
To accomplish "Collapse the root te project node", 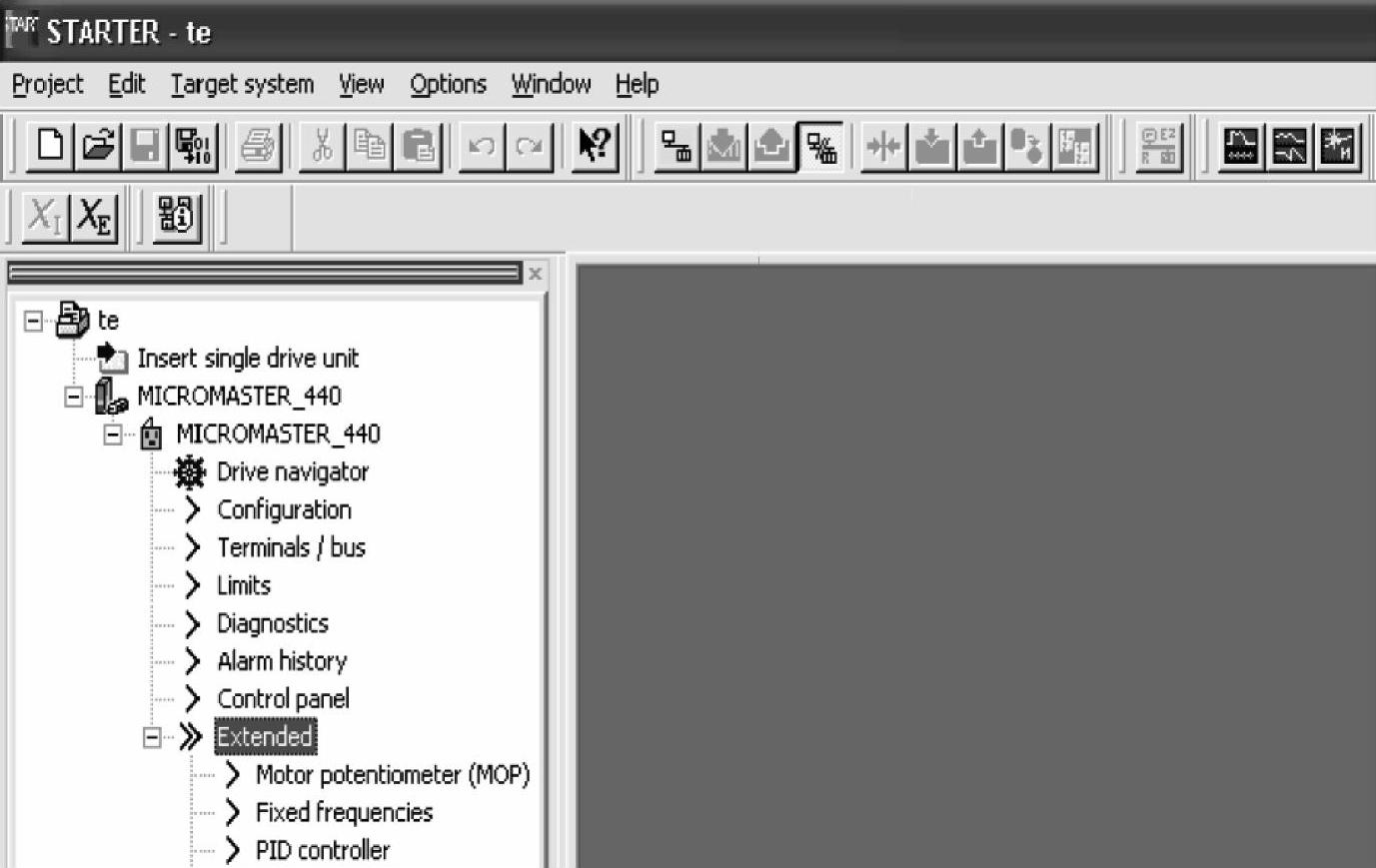I will pyautogui.click(x=34, y=321).
